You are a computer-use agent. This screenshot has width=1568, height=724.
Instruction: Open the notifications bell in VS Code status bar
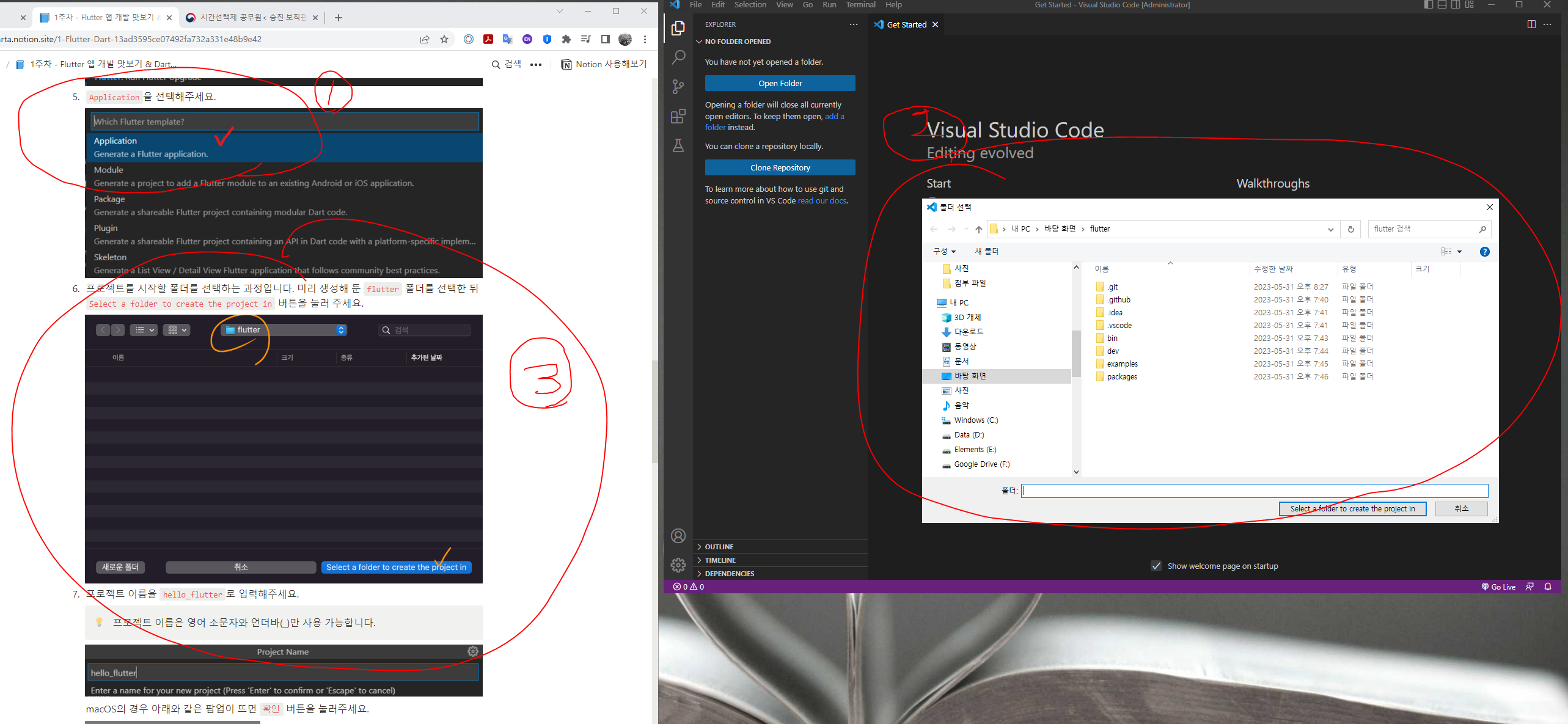pyautogui.click(x=1548, y=587)
